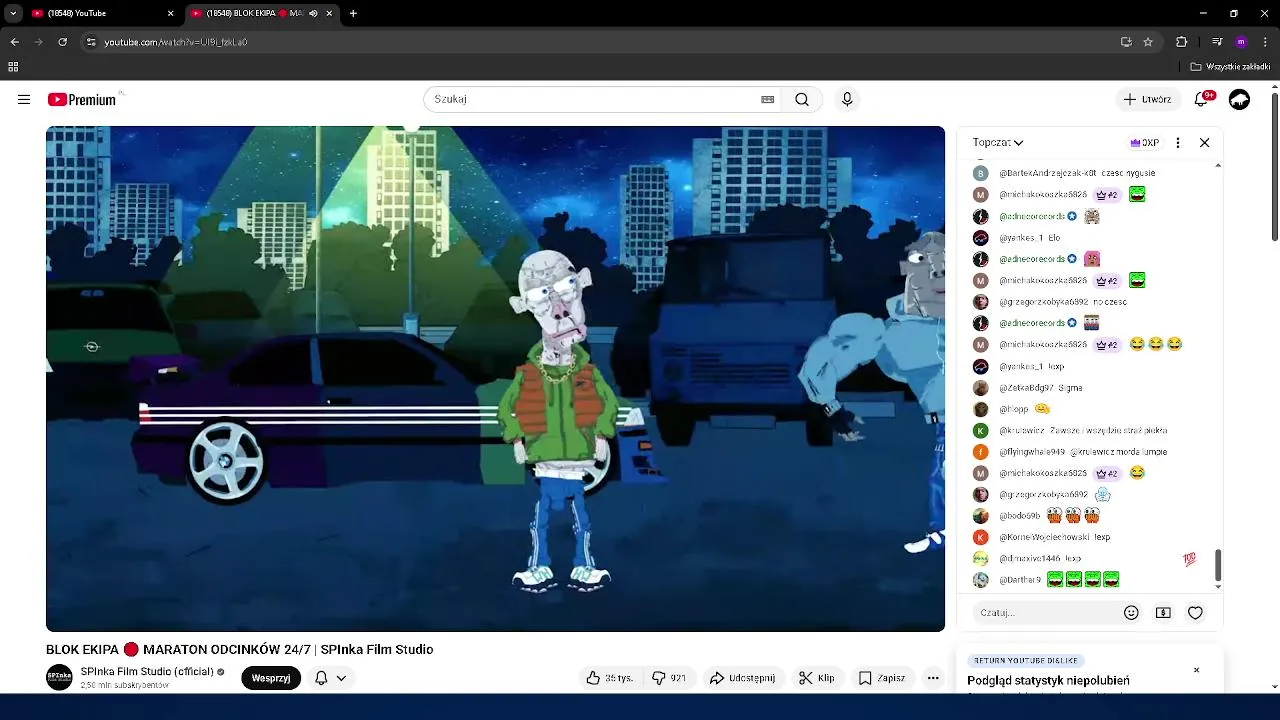The height and width of the screenshot is (720, 1280).
Task: Click the Wesprzyj join button
Action: tap(271, 678)
